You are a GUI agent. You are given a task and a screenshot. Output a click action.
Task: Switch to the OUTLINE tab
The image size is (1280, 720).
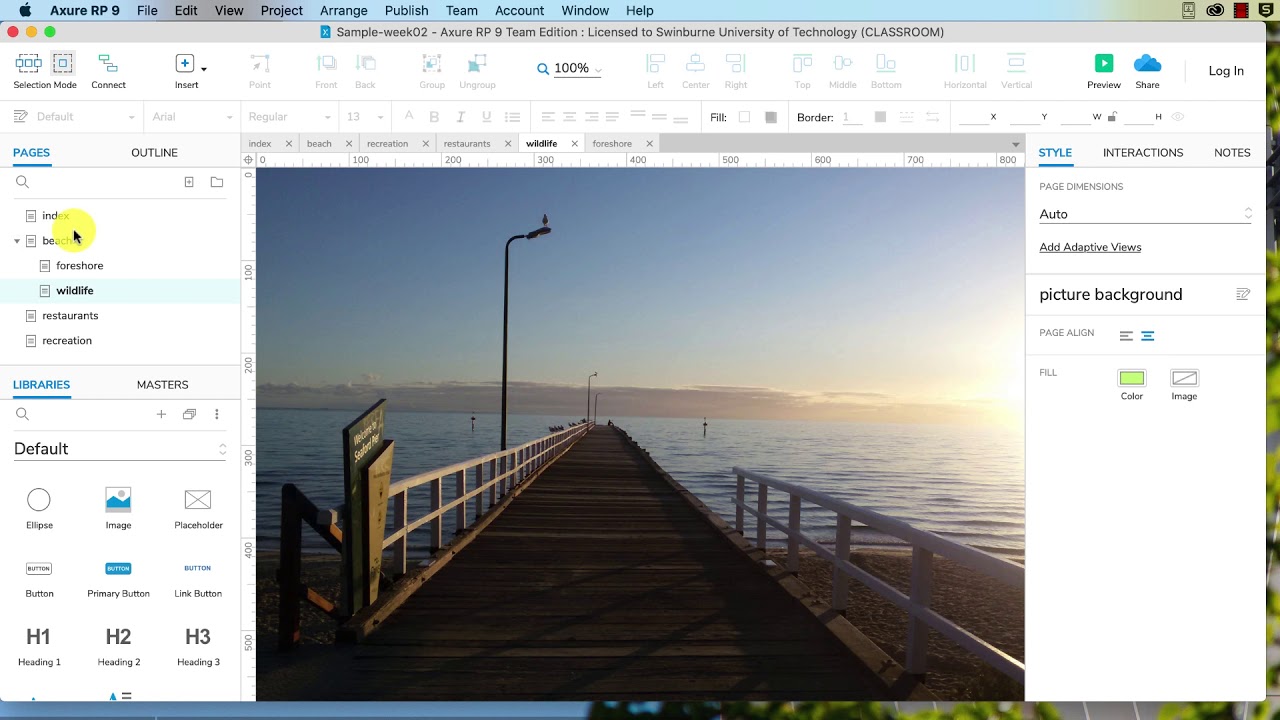154,153
